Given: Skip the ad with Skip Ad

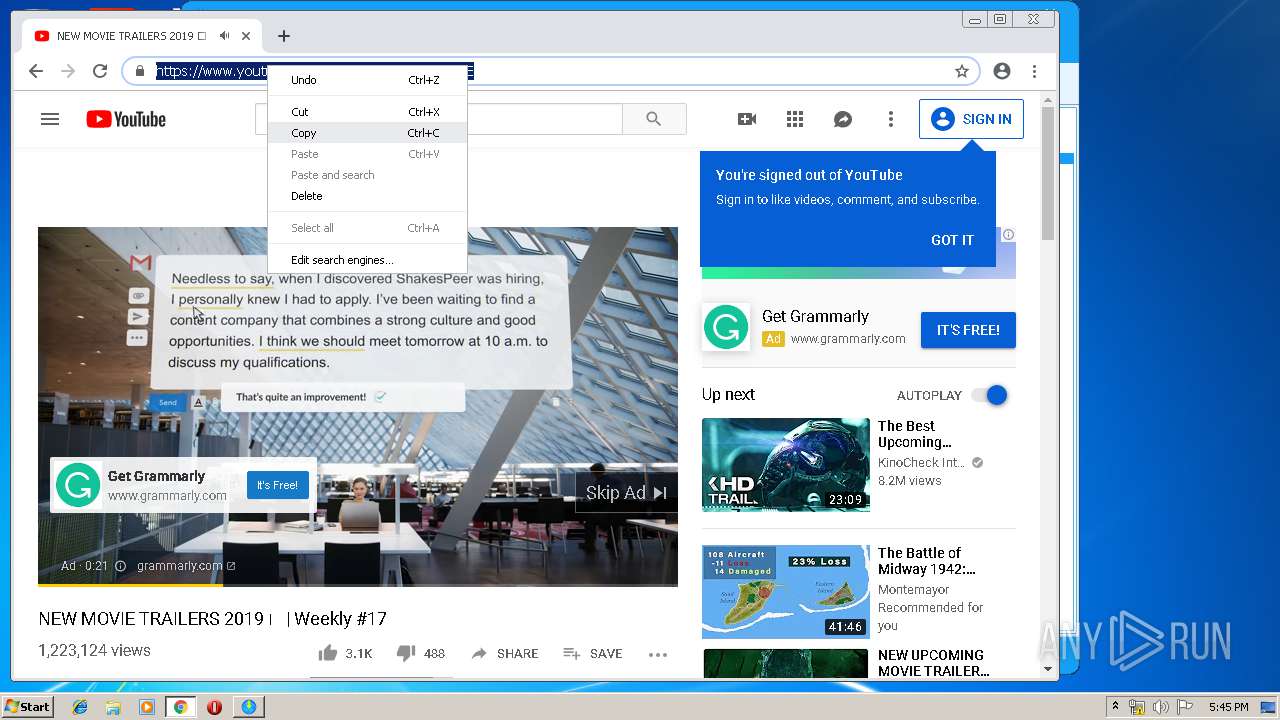Looking at the screenshot, I should pyautogui.click(x=626, y=492).
